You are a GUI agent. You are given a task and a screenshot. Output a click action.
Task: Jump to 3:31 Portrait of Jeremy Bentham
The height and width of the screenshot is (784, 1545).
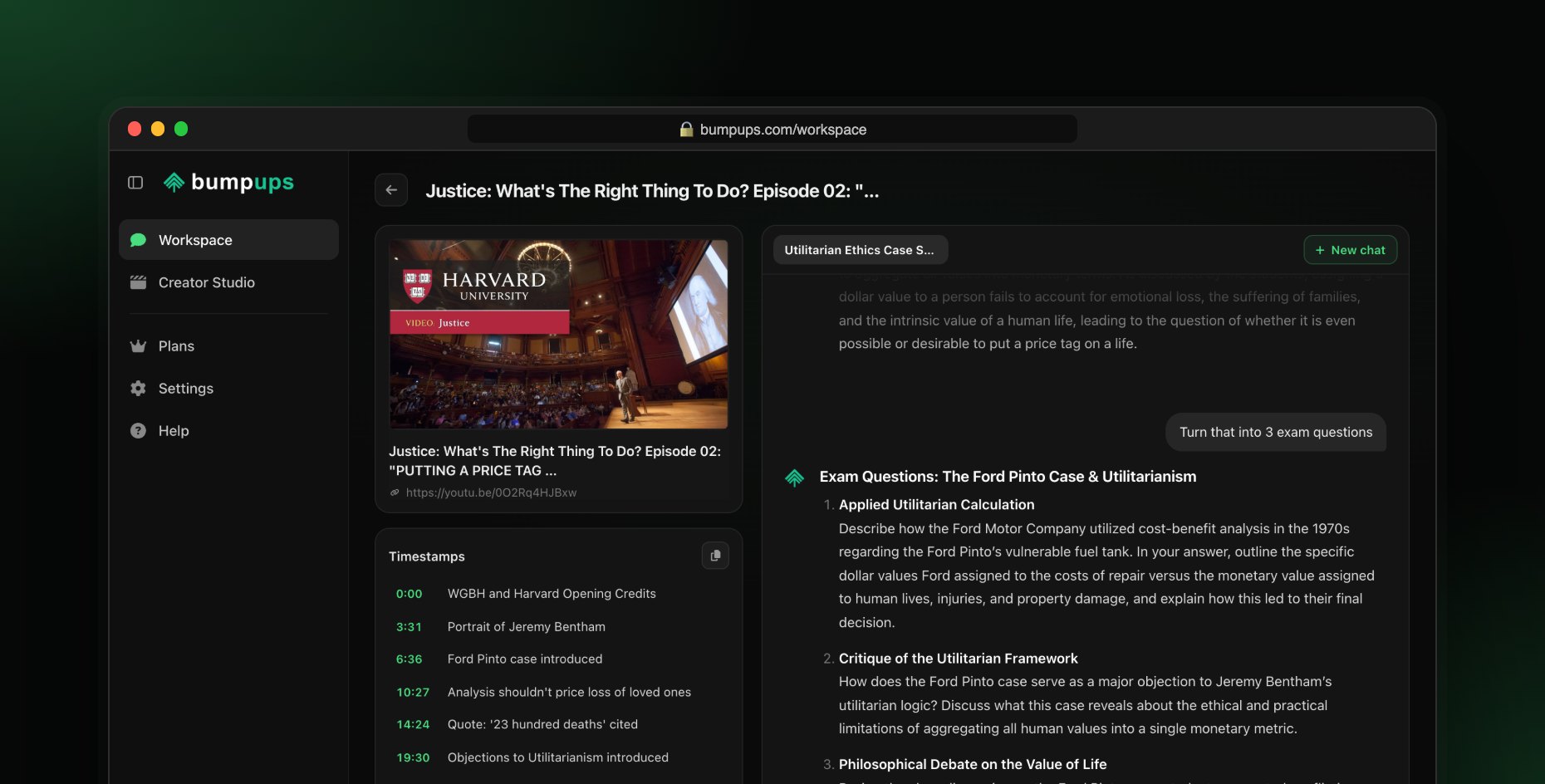(x=558, y=627)
